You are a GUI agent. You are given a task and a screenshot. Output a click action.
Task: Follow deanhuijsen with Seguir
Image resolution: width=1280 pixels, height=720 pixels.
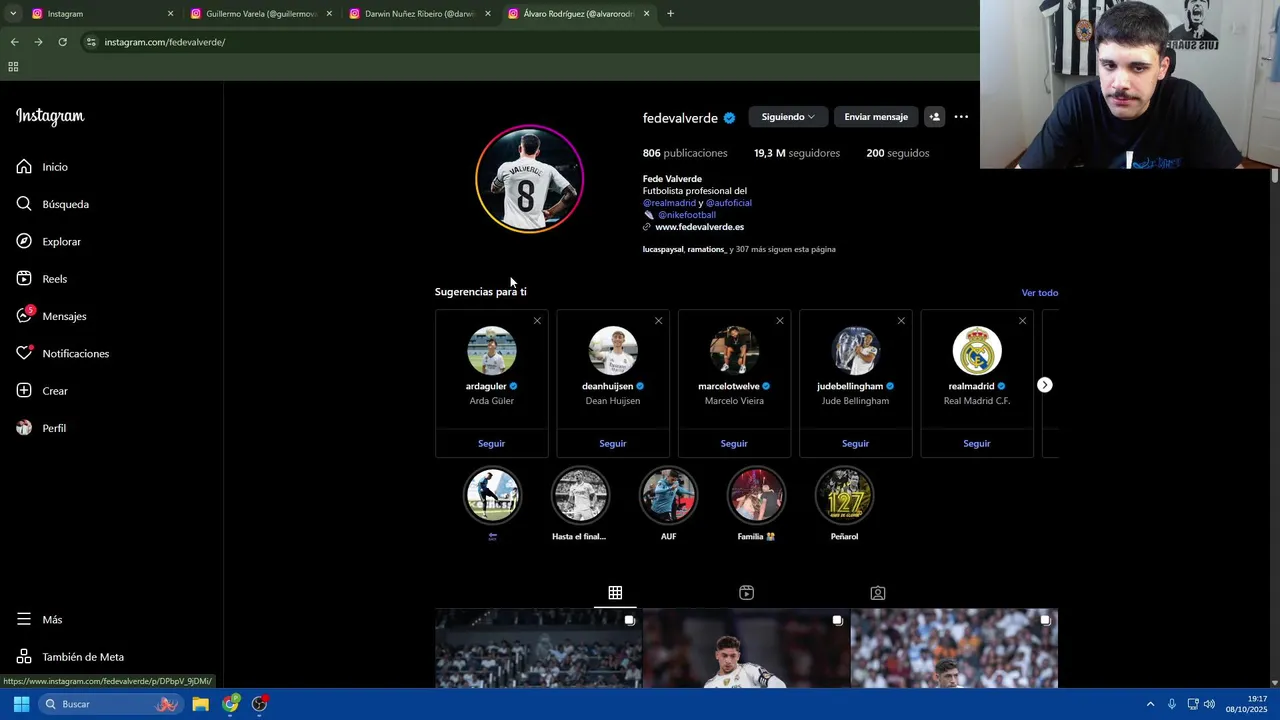[613, 444]
